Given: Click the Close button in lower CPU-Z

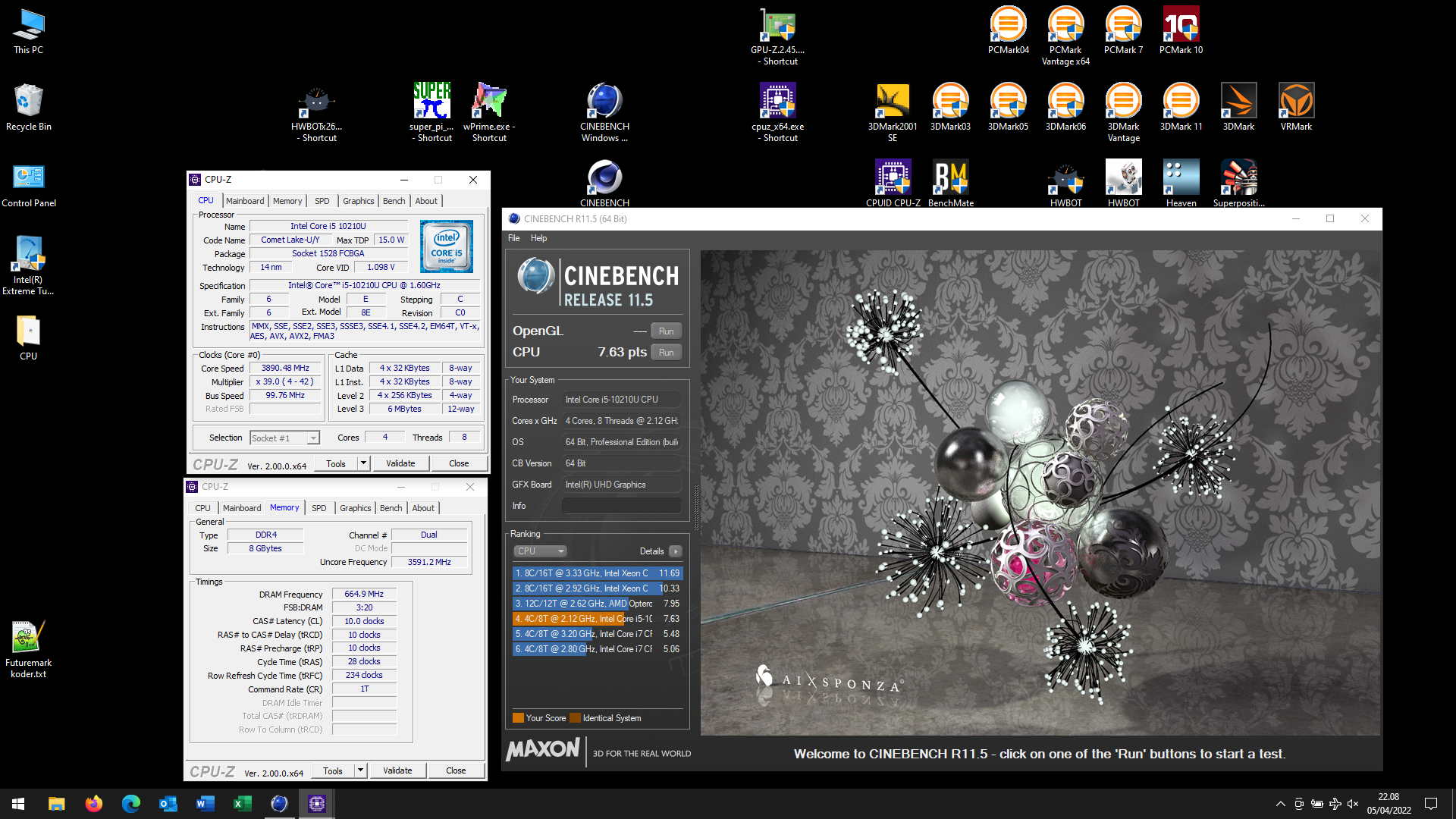Looking at the screenshot, I should 456,770.
